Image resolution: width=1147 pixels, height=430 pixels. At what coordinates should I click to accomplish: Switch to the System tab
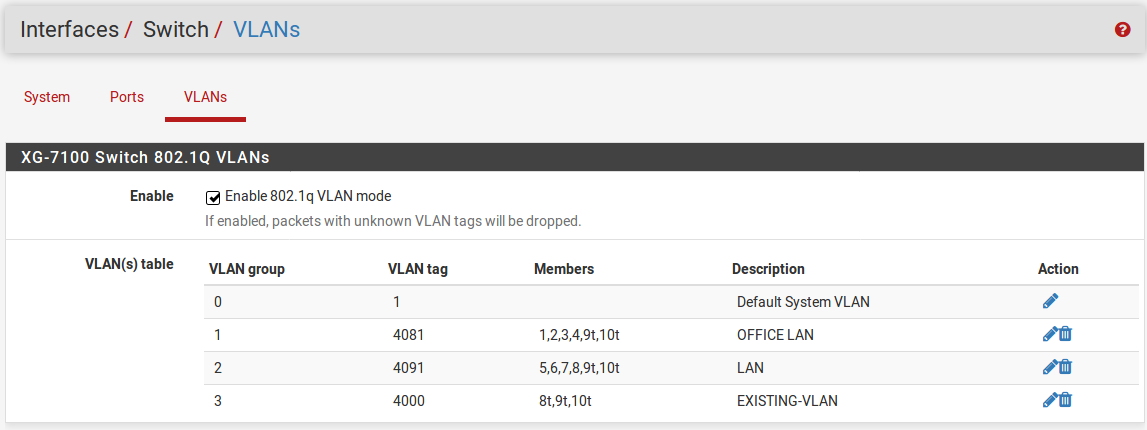click(x=47, y=97)
